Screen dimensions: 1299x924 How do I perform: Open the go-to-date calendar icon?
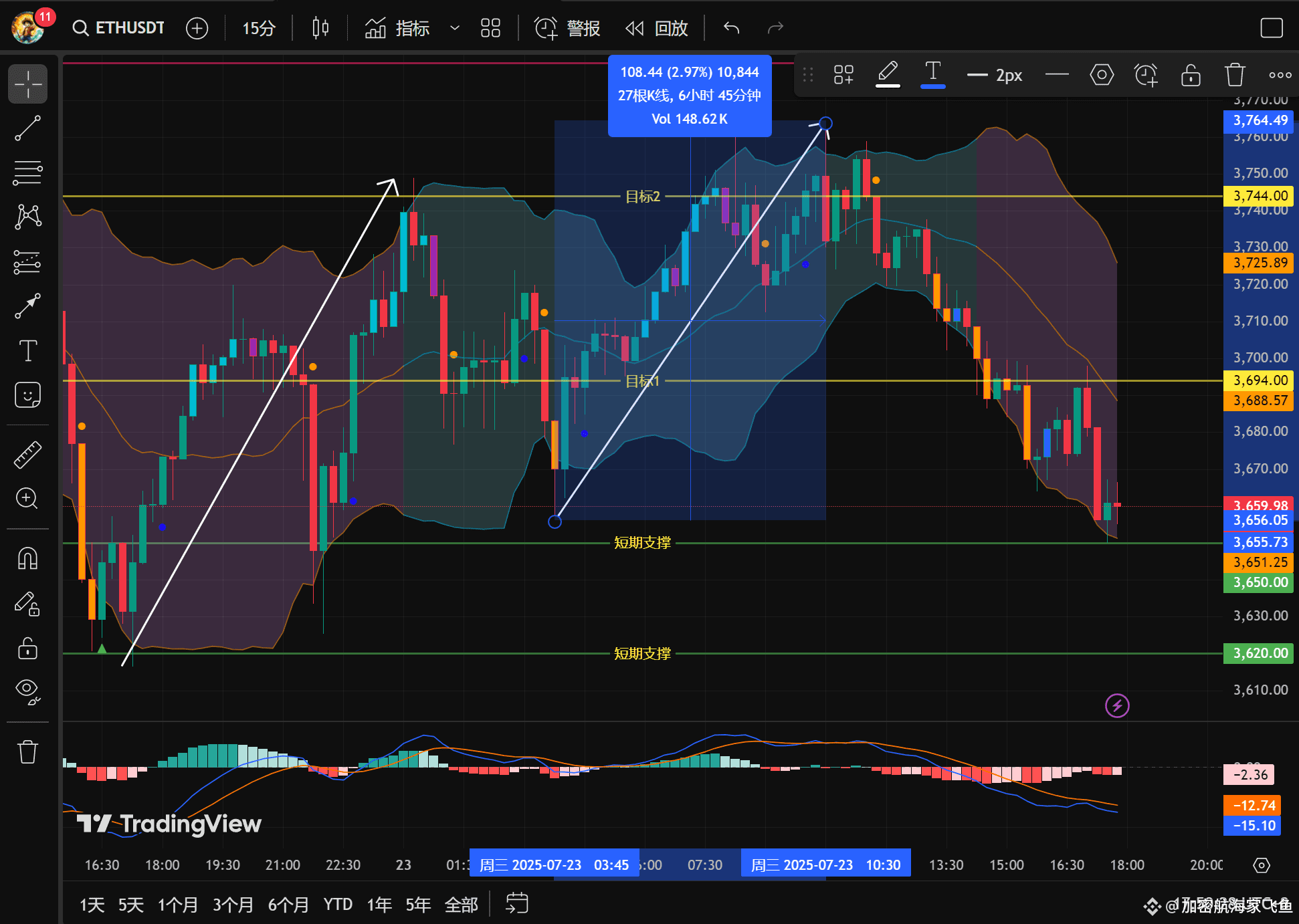[516, 903]
